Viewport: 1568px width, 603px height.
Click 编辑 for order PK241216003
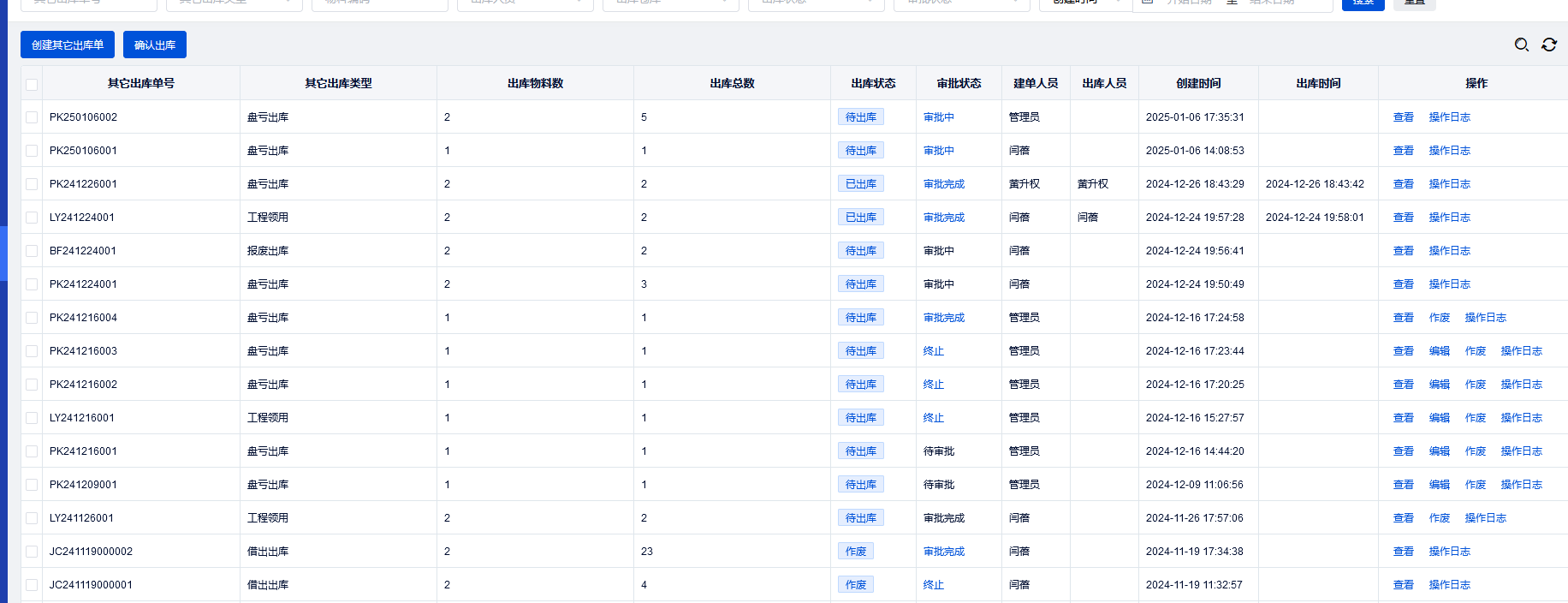[1439, 351]
